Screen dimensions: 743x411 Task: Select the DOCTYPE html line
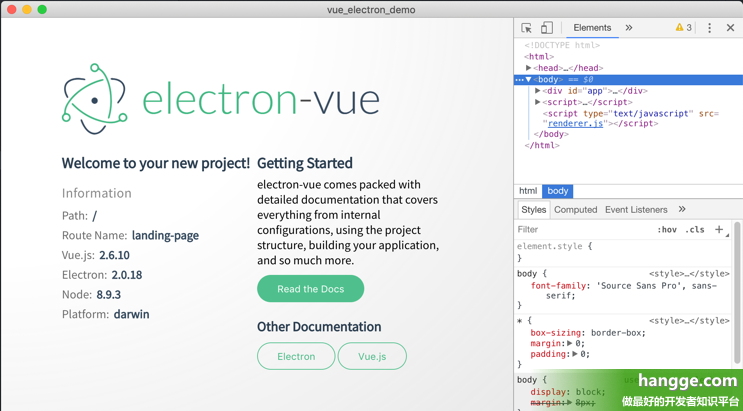562,45
